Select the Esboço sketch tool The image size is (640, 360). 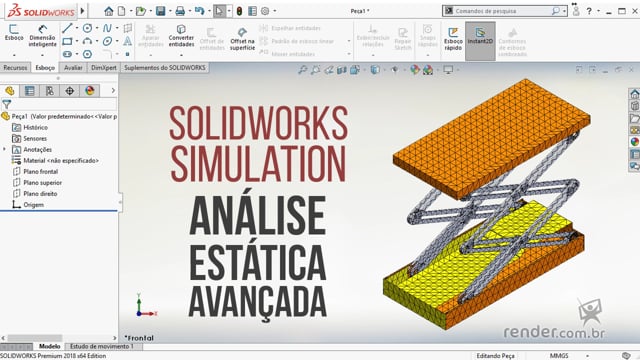click(x=14, y=33)
